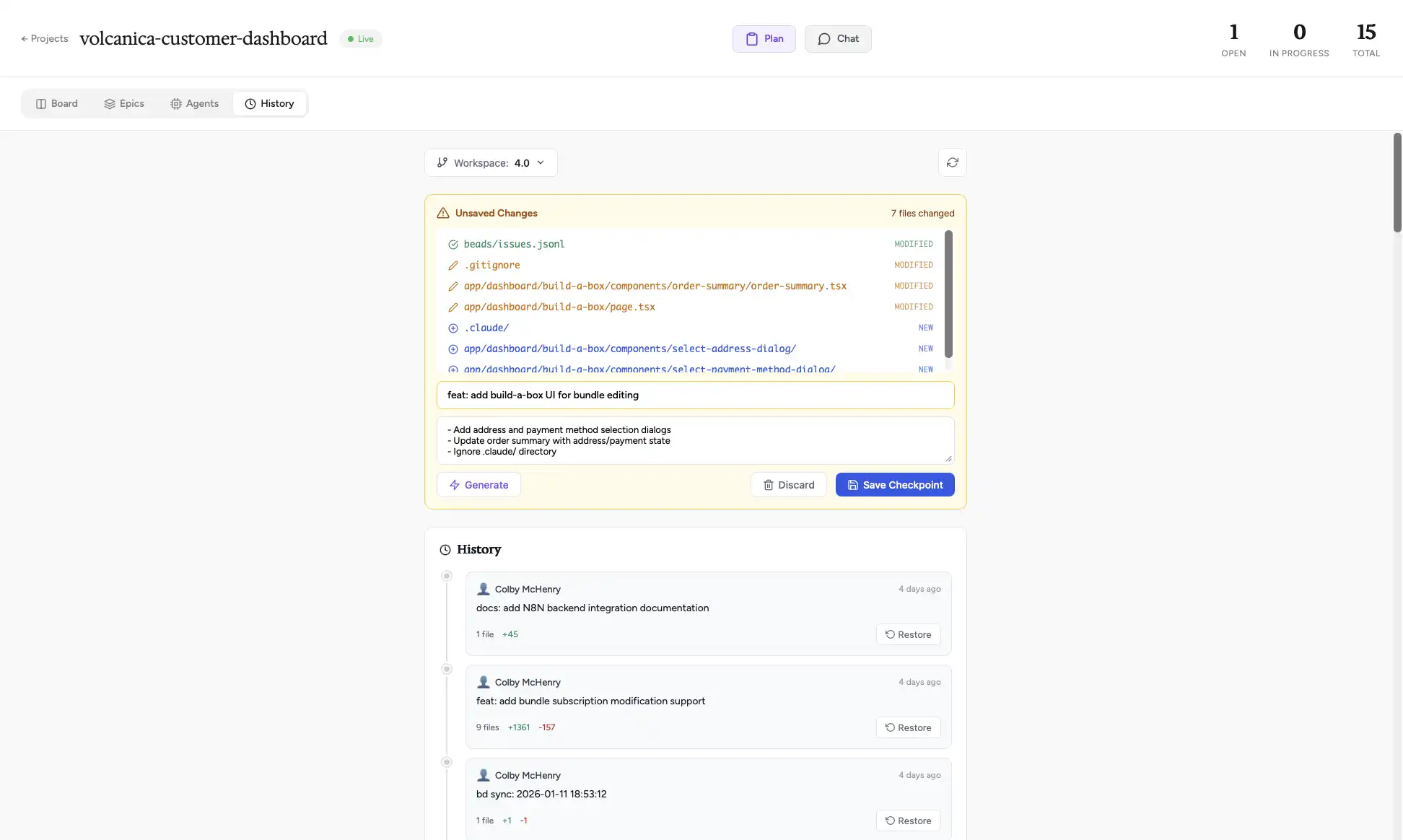Click the clipboard icon on the Plan button

click(x=751, y=38)
